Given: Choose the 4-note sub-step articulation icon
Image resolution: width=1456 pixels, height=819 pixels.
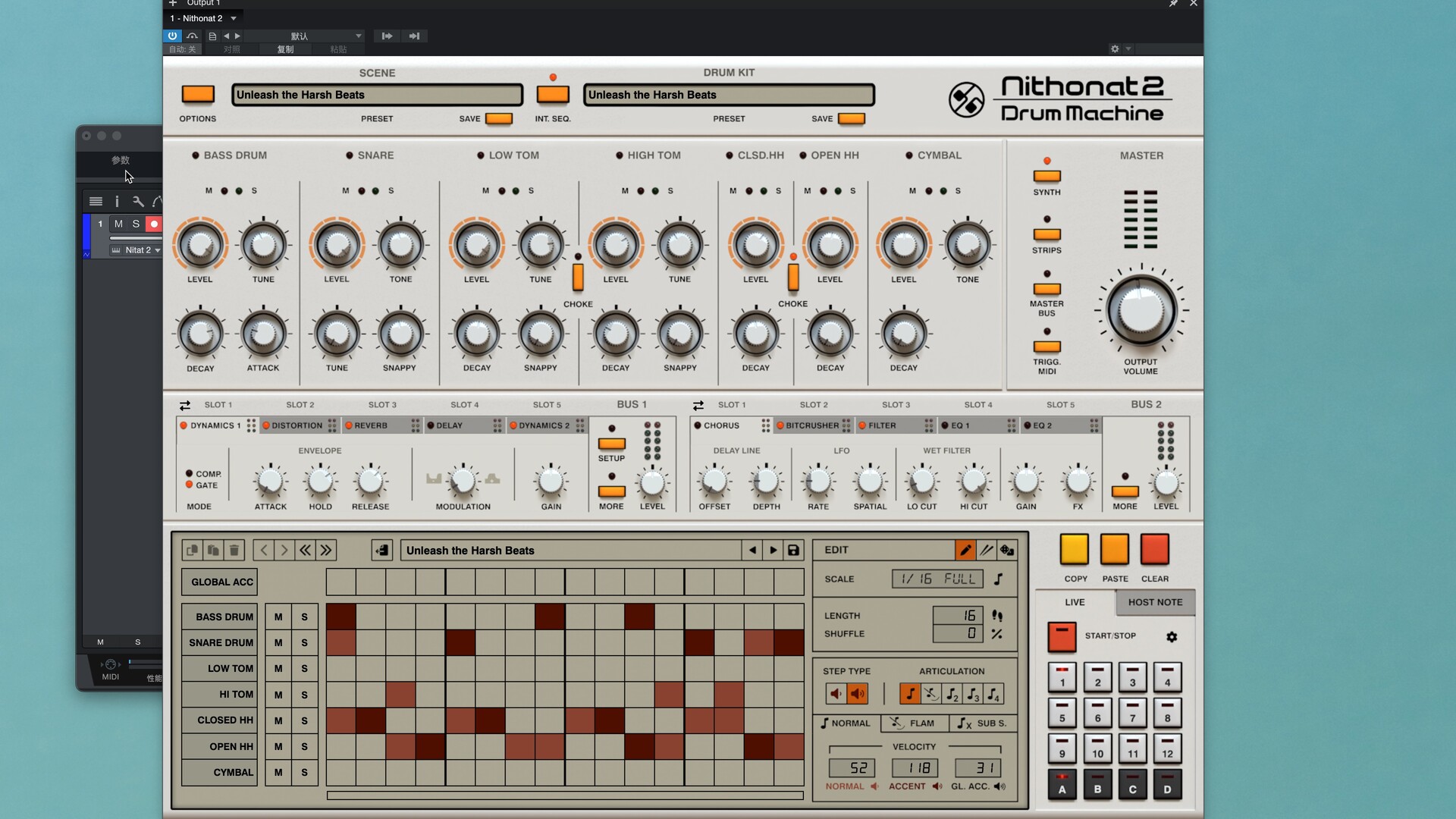Looking at the screenshot, I should [993, 694].
